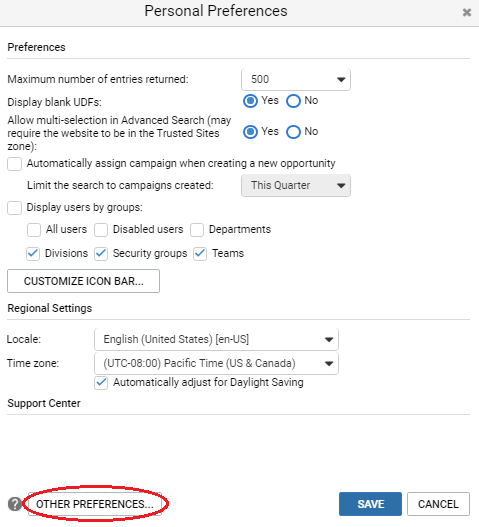Cancel the preference changes

click(x=438, y=504)
